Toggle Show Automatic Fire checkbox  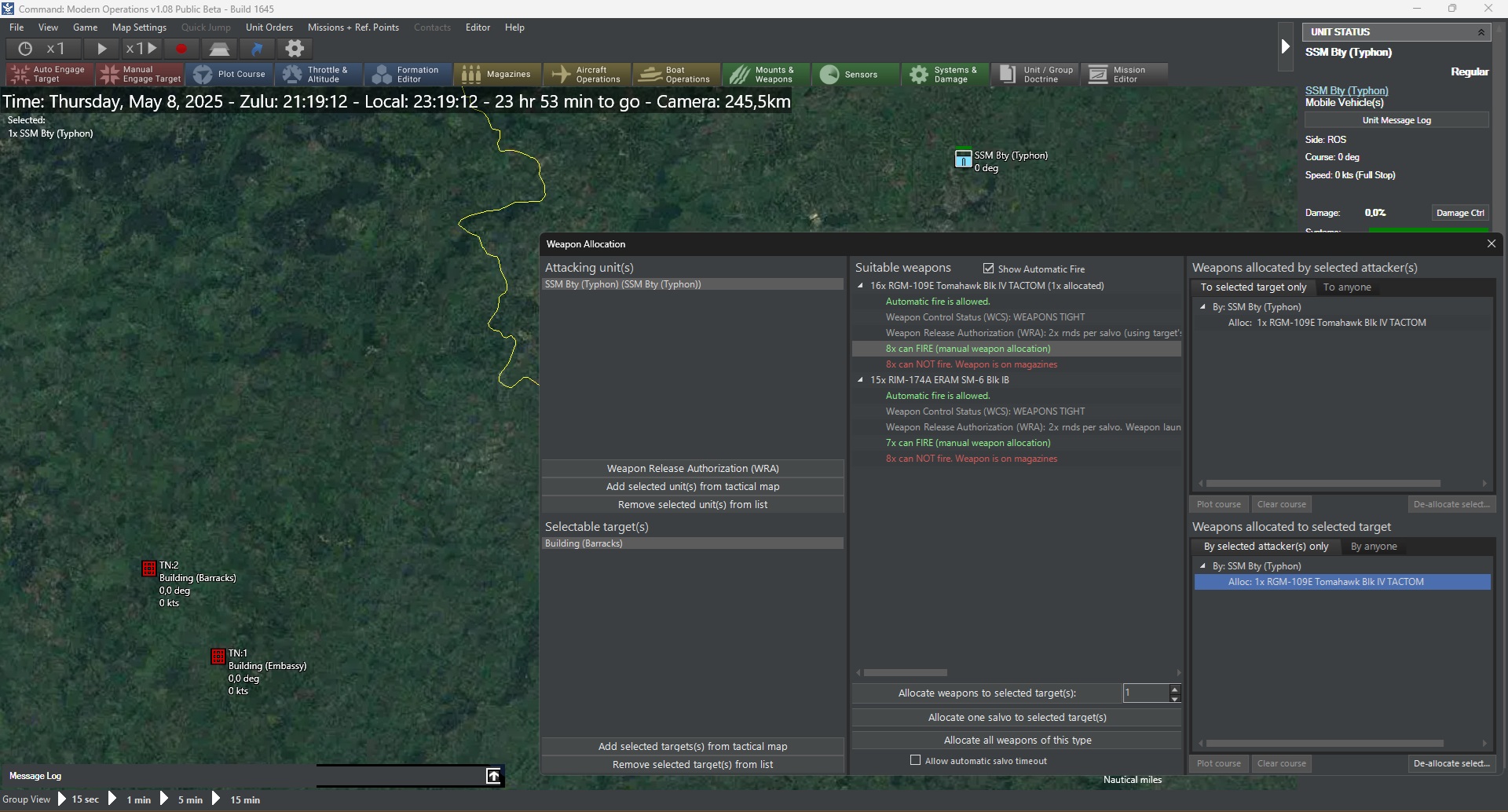989,269
